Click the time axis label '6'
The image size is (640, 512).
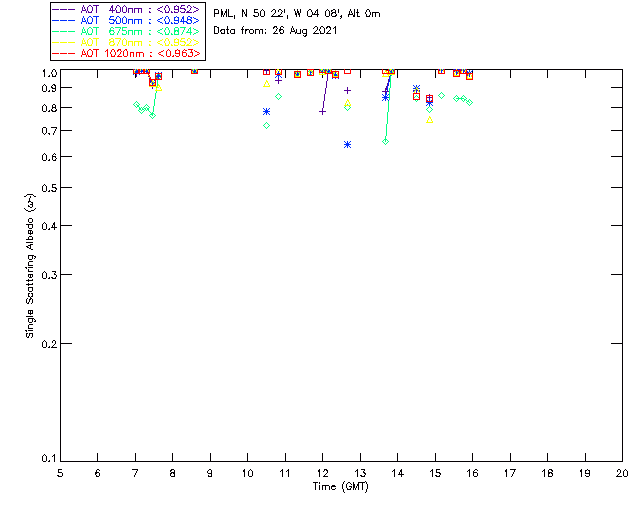point(98,473)
